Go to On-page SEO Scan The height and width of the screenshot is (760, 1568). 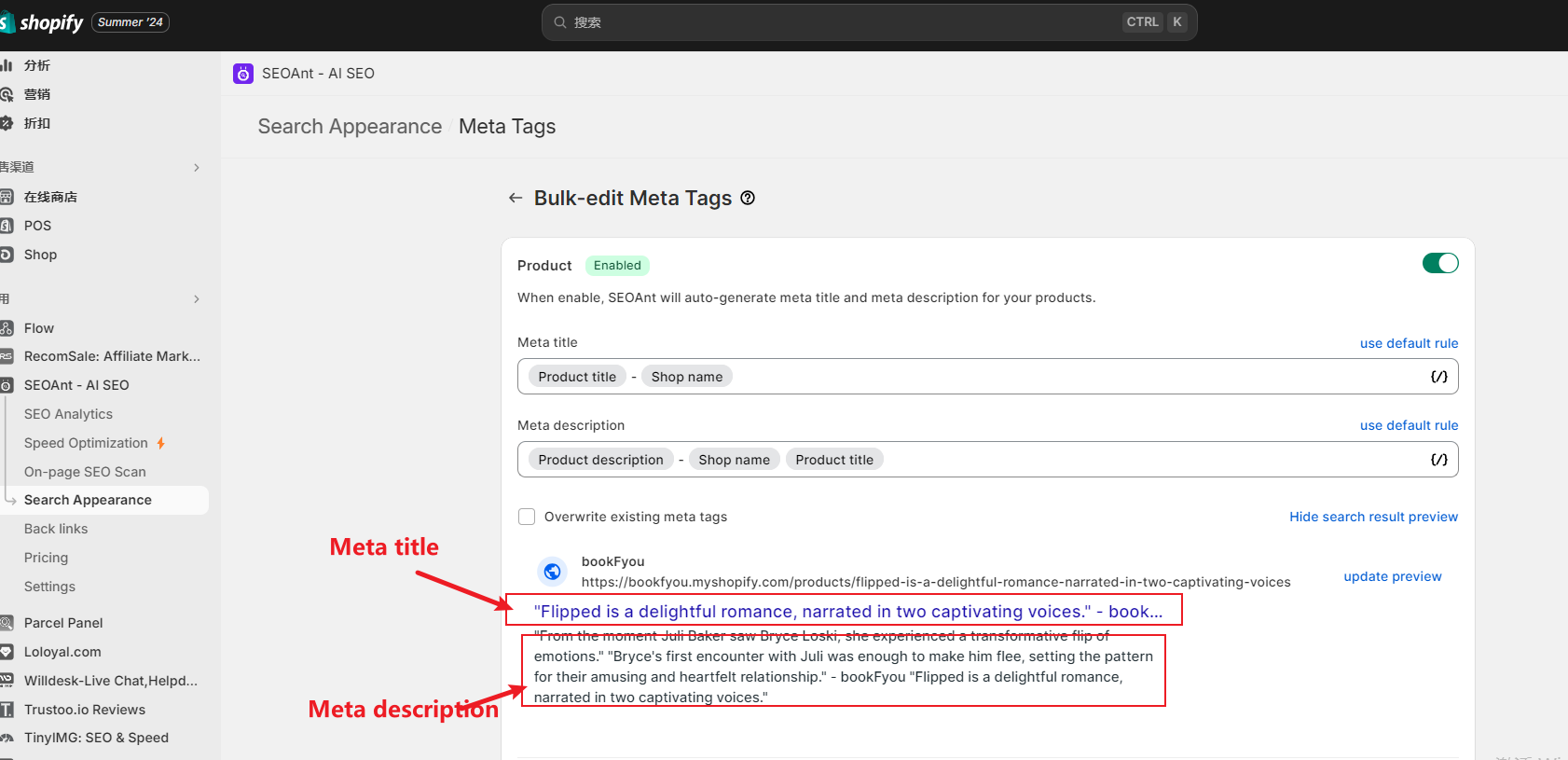pos(85,472)
